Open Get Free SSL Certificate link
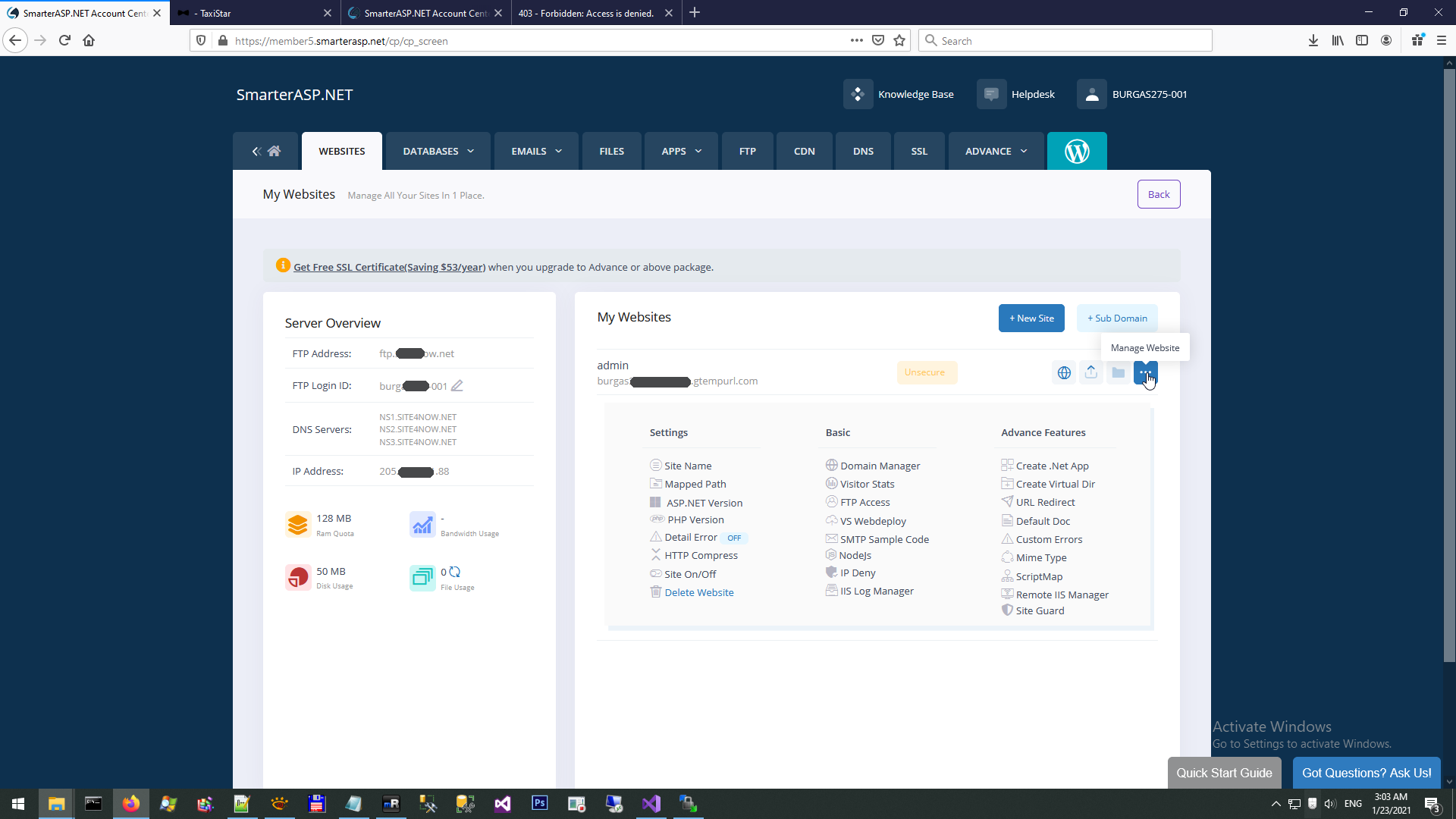This screenshot has height=819, width=1456. pyautogui.click(x=389, y=267)
